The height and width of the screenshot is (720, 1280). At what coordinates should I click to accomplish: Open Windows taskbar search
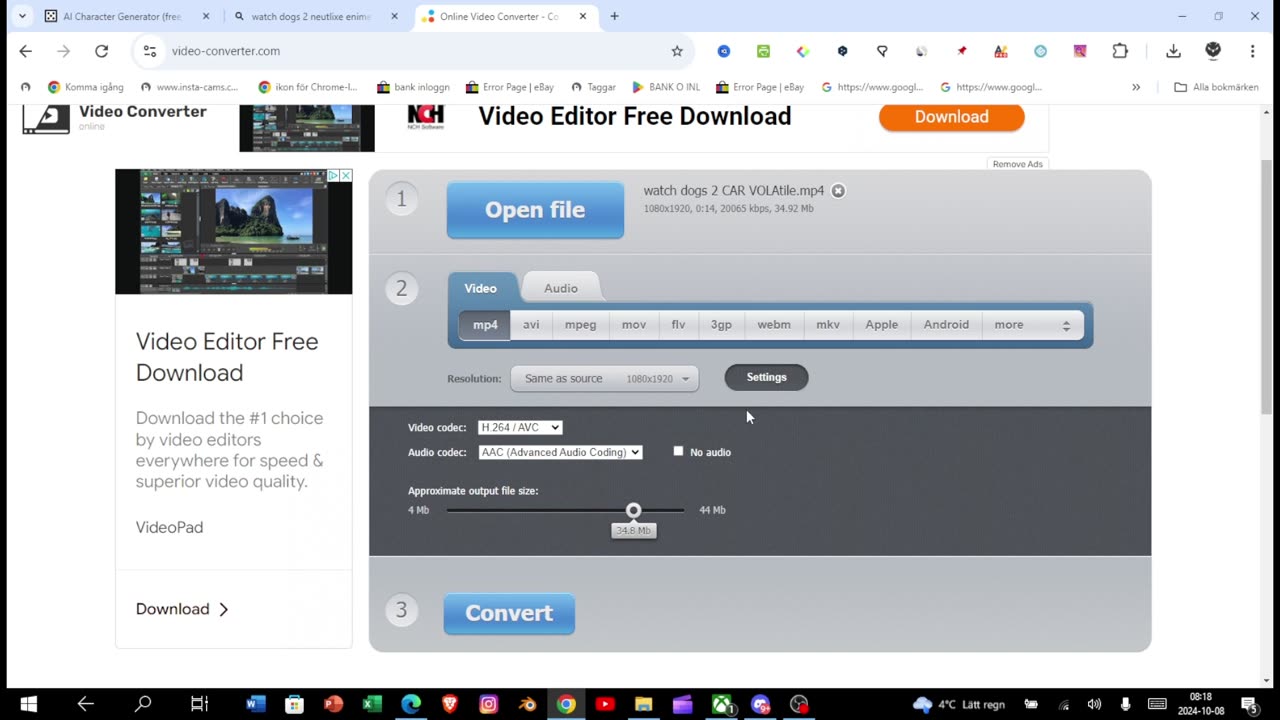point(143,704)
